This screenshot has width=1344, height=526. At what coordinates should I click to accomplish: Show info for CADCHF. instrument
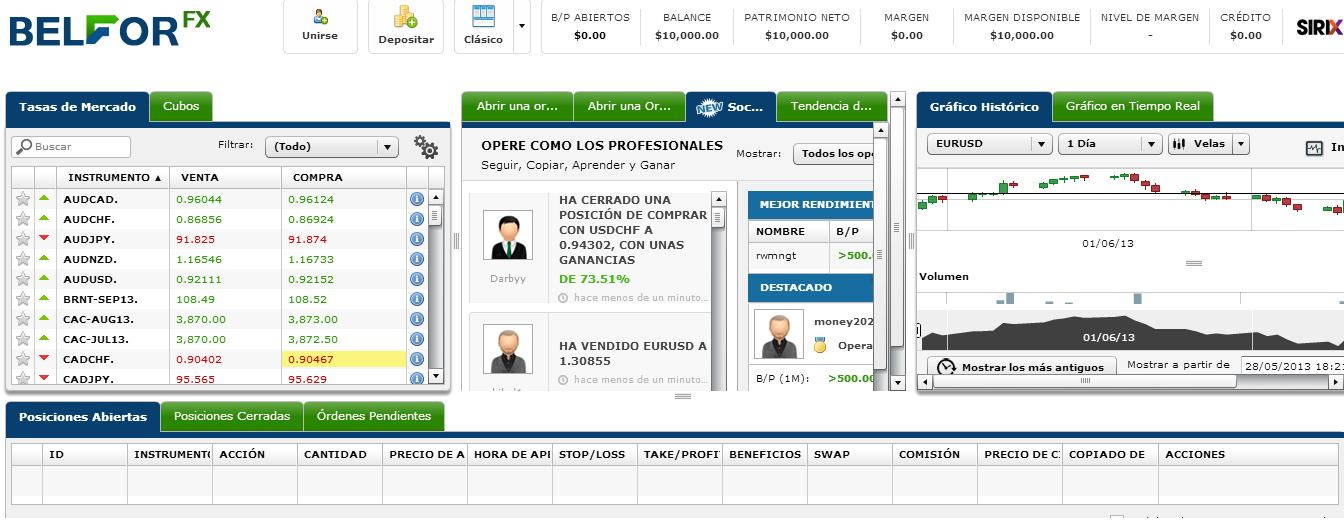tap(417, 359)
